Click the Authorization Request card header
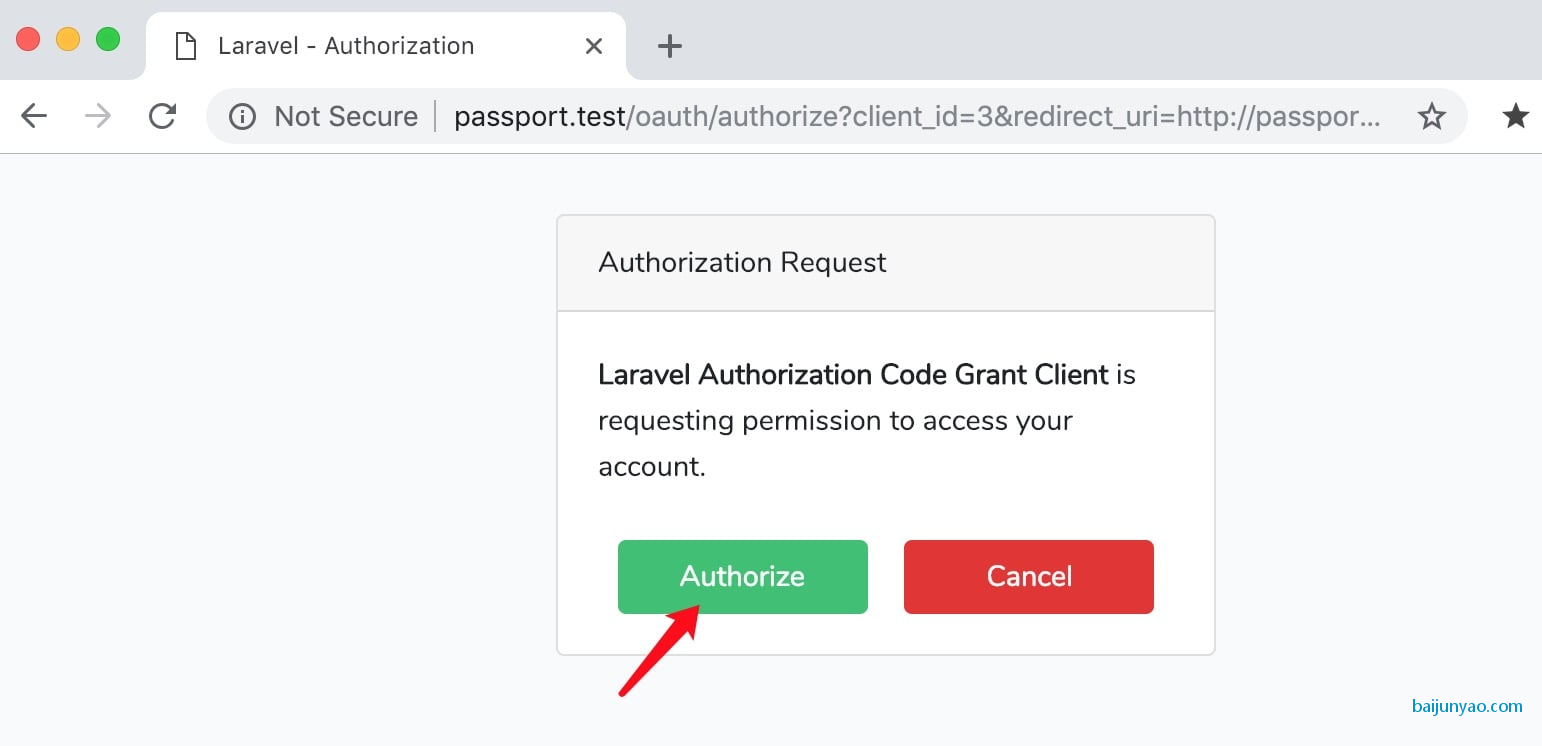The width and height of the screenshot is (1542, 746). click(886, 263)
